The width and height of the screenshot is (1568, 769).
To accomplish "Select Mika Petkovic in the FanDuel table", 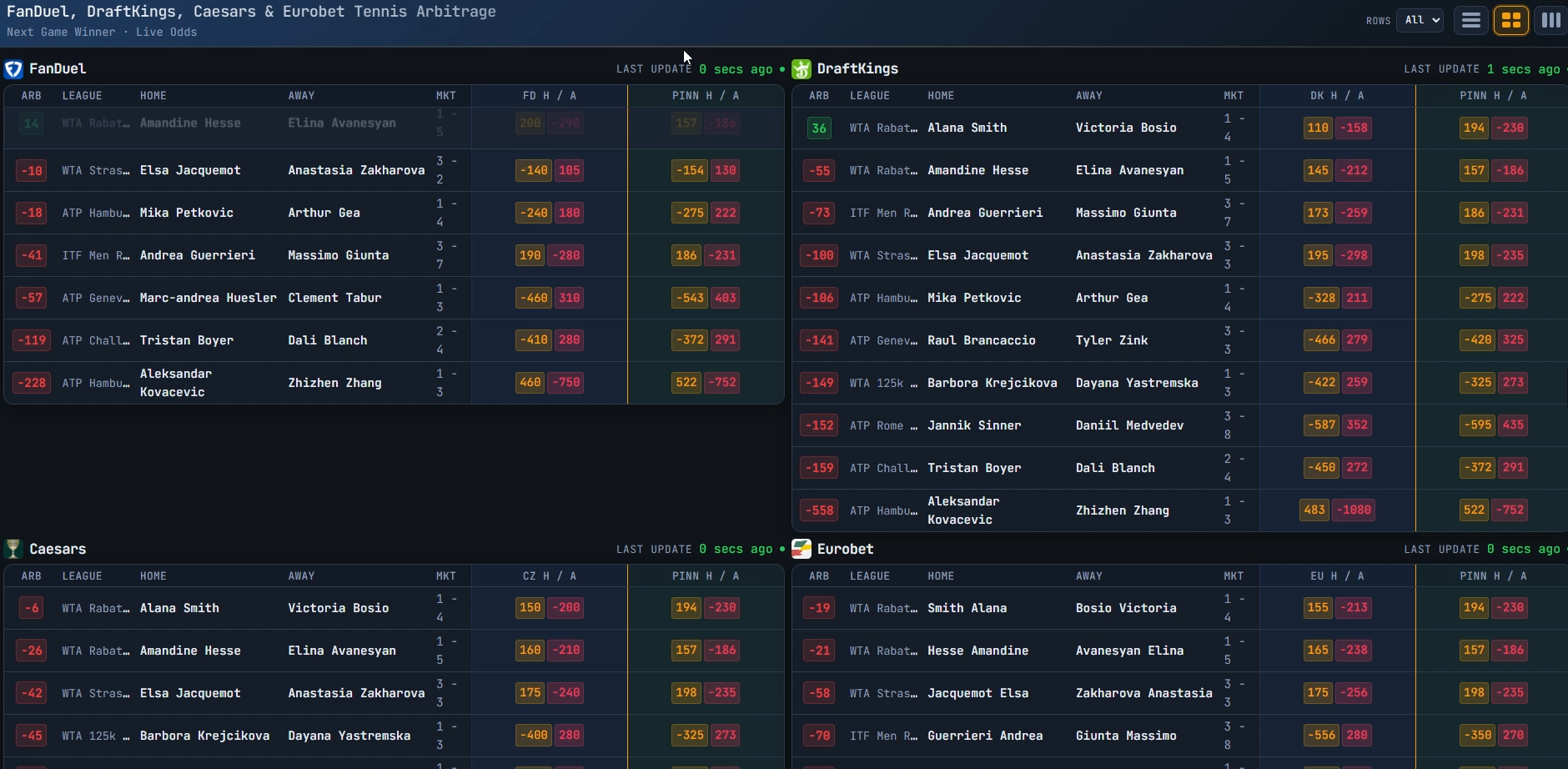I will pos(187,213).
